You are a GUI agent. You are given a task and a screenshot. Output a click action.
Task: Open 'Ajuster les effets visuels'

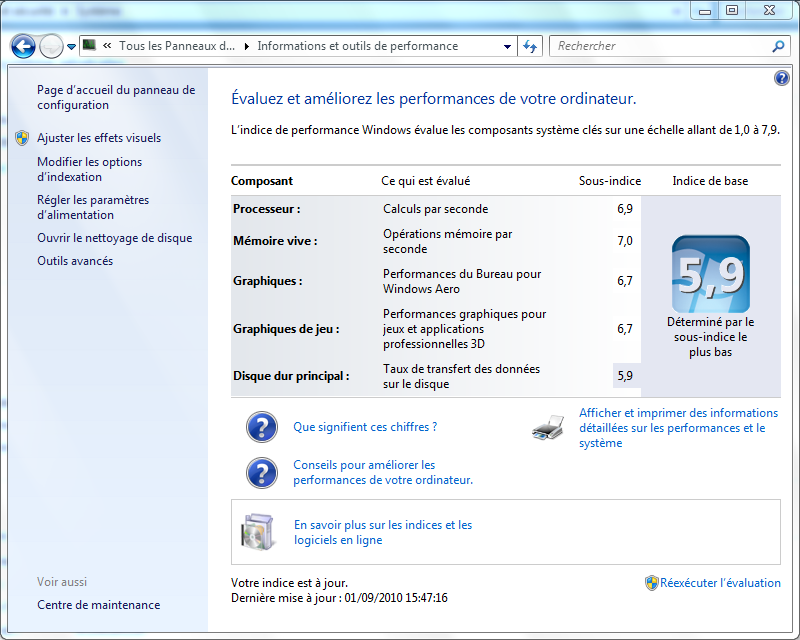point(99,138)
